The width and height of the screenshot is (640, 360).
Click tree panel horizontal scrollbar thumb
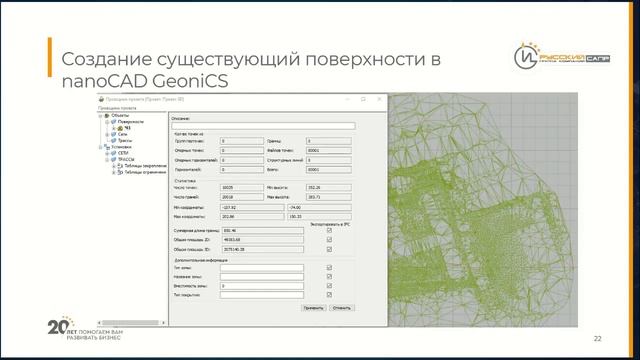tap(130, 323)
